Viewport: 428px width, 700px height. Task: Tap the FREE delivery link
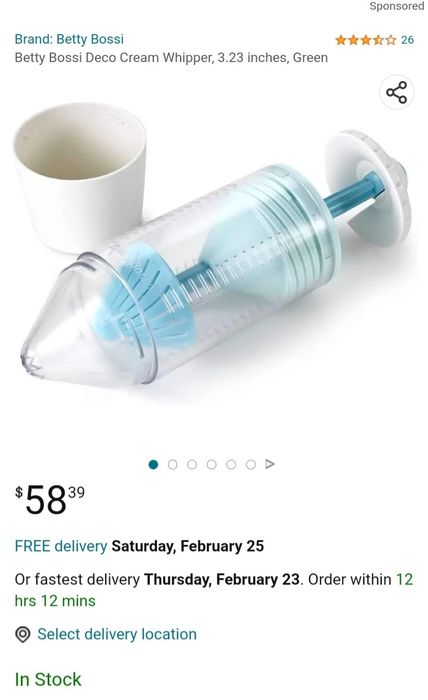pos(61,546)
